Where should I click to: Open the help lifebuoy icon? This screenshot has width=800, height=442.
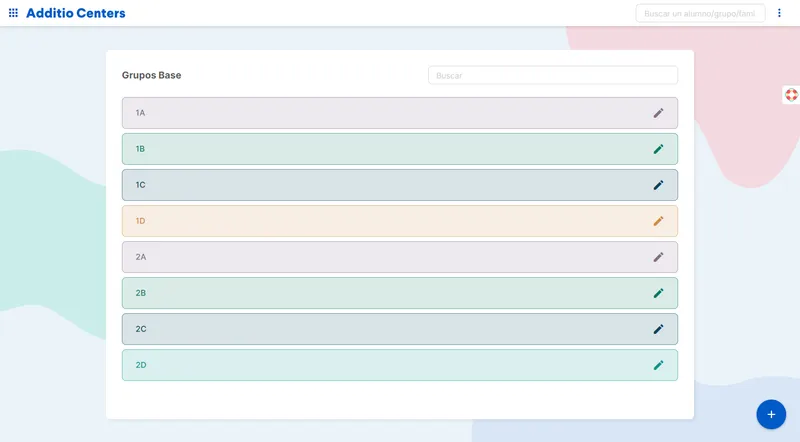point(791,95)
